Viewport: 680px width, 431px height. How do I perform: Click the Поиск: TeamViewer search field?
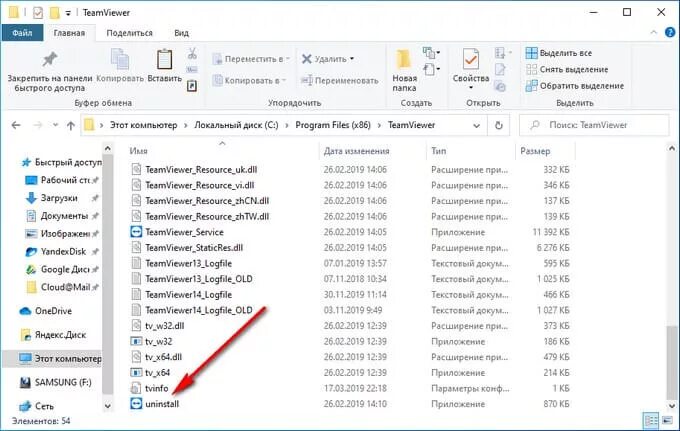pos(594,125)
